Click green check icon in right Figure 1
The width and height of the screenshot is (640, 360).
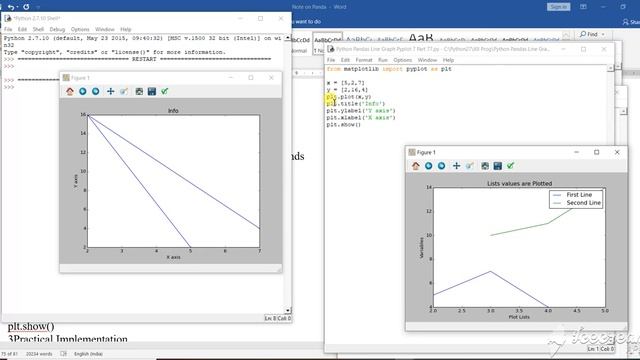click(x=510, y=166)
